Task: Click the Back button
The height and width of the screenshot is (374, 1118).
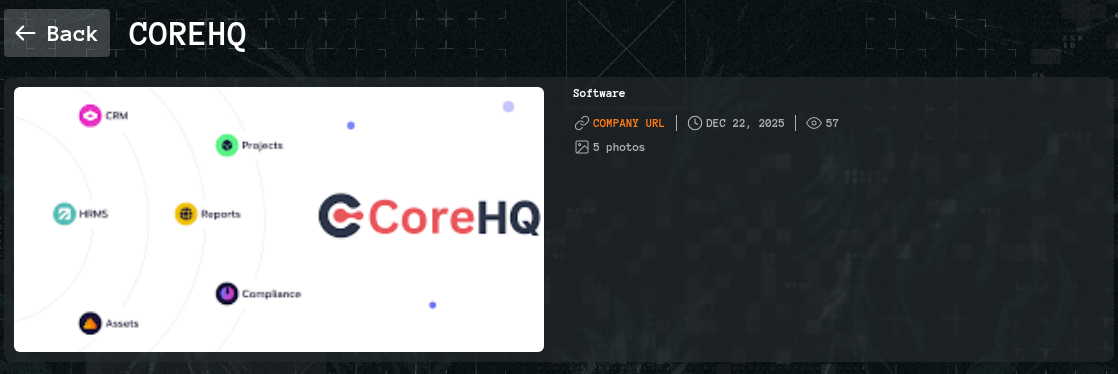Action: point(57,33)
